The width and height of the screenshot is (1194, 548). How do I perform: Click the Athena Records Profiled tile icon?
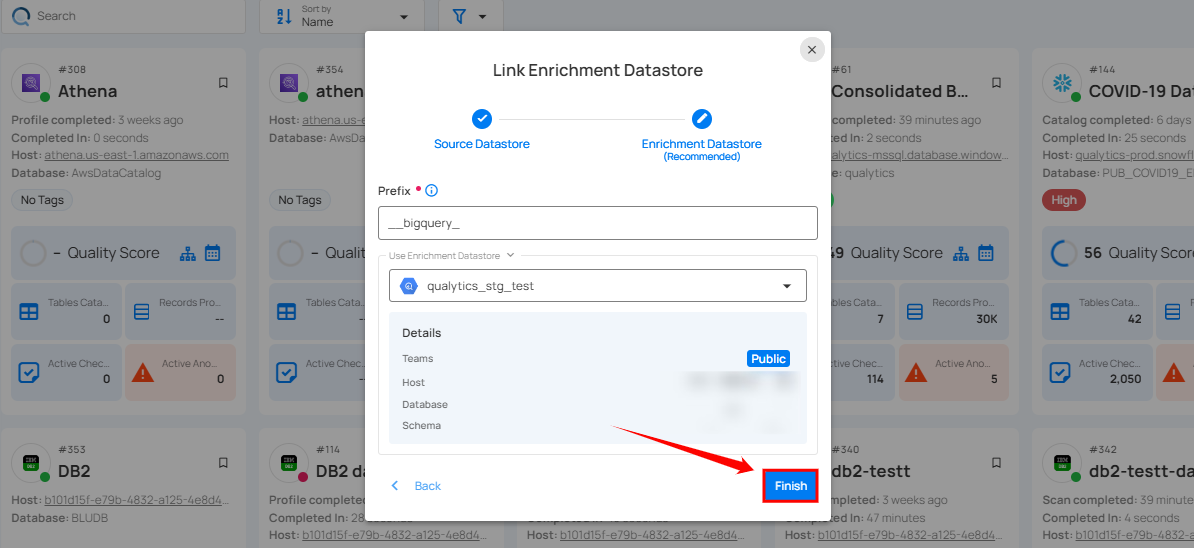[x=142, y=312]
